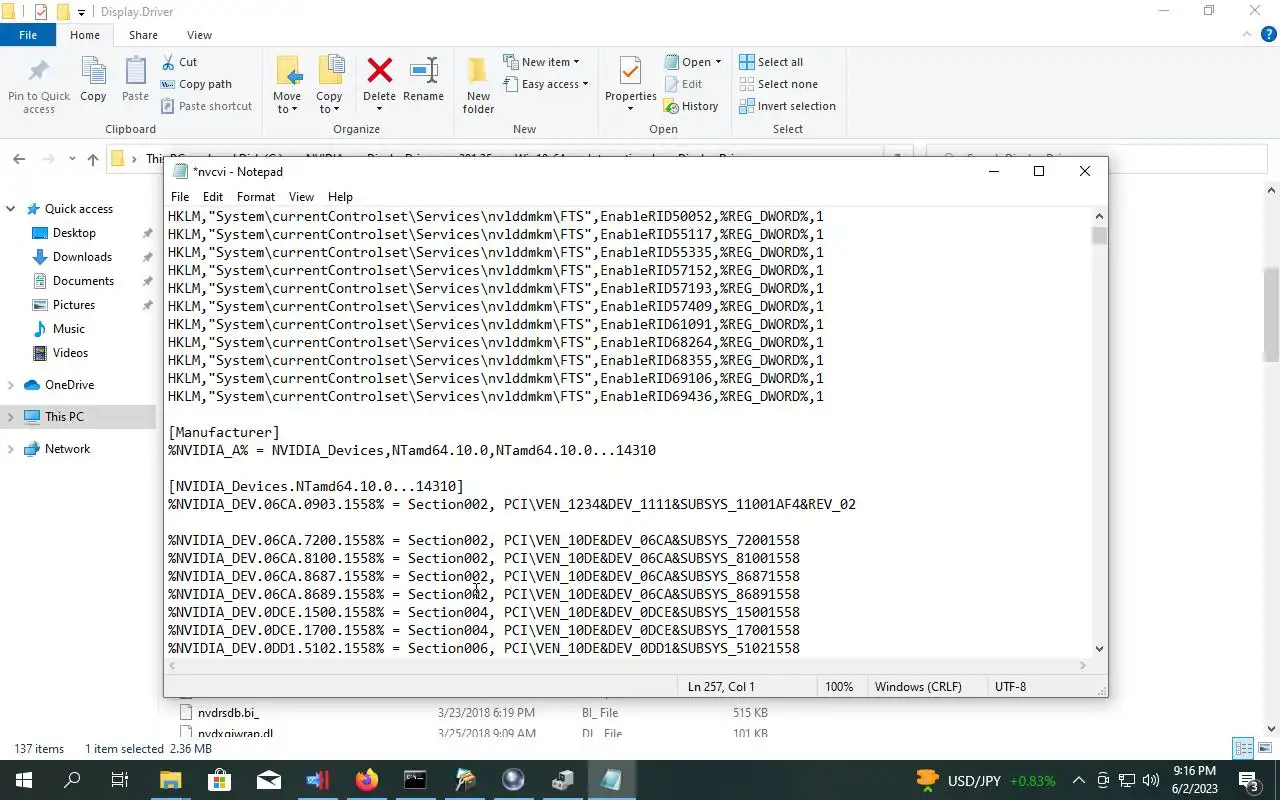Screen dimensions: 1280x800
Task: Switch to Explorer View ribbon tab
Action: click(x=199, y=35)
